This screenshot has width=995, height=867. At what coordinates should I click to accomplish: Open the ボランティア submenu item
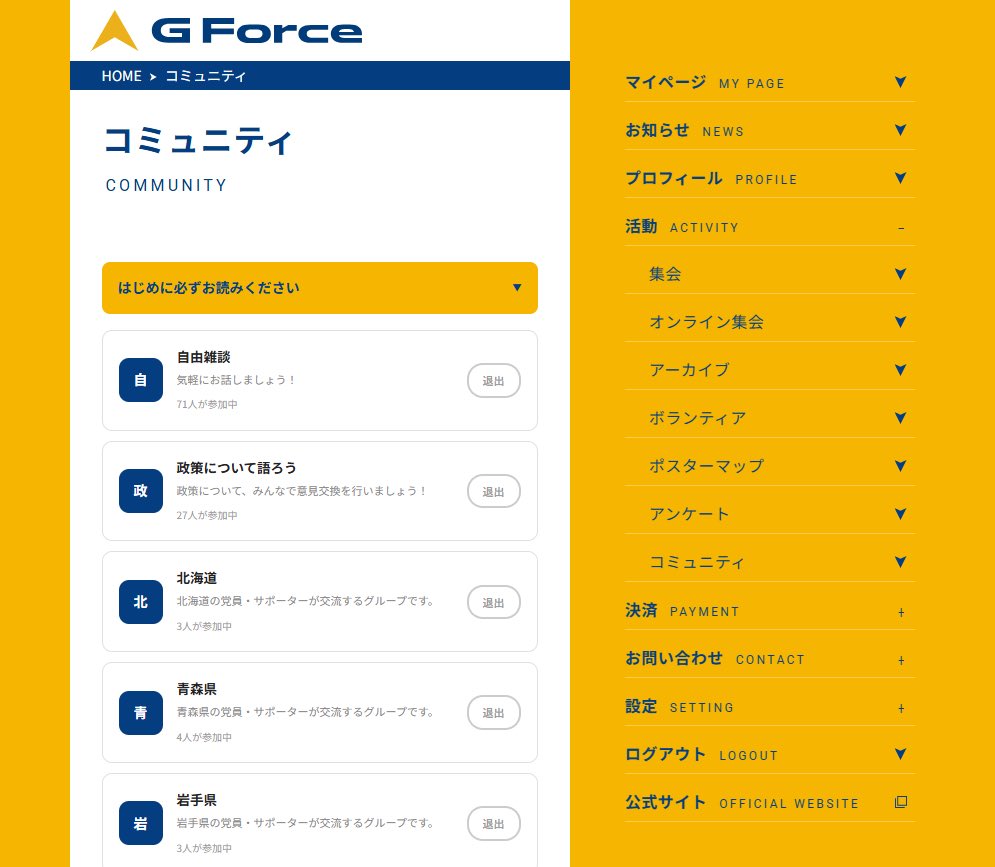(770, 418)
